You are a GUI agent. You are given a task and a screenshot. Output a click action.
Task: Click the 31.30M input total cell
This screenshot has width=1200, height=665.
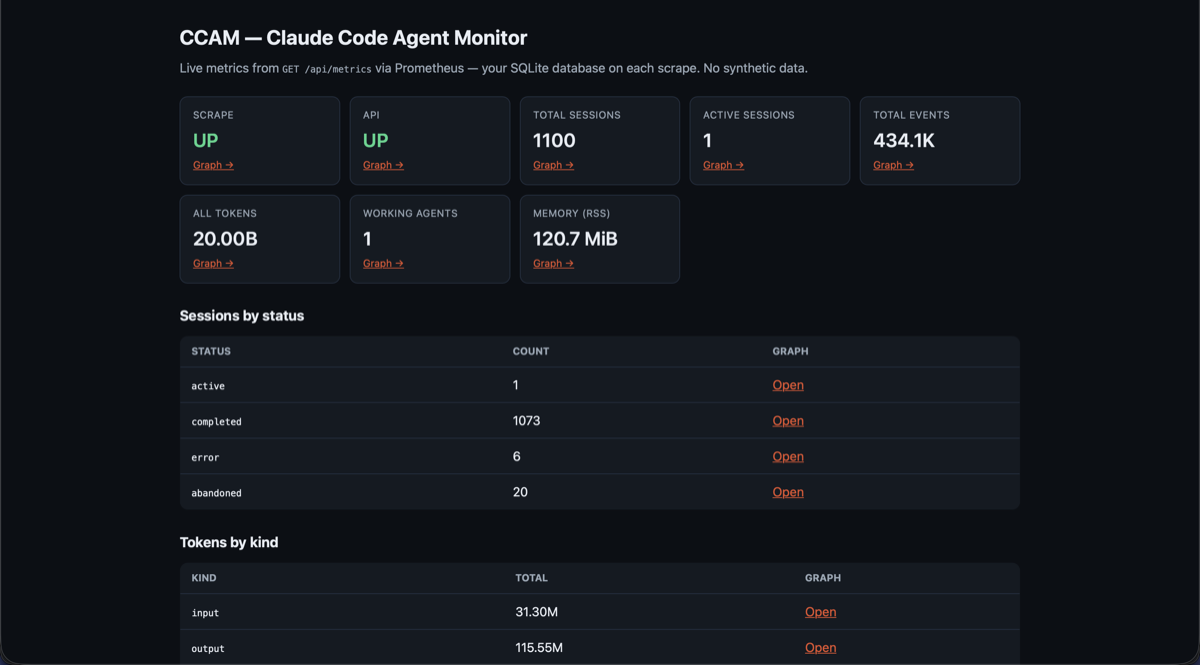click(x=535, y=612)
